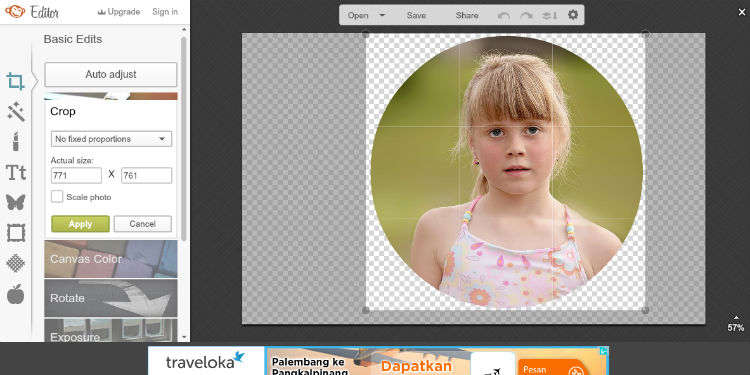The image size is (750, 375).
Task: Click the Basic Edits heading
Action: point(73,39)
